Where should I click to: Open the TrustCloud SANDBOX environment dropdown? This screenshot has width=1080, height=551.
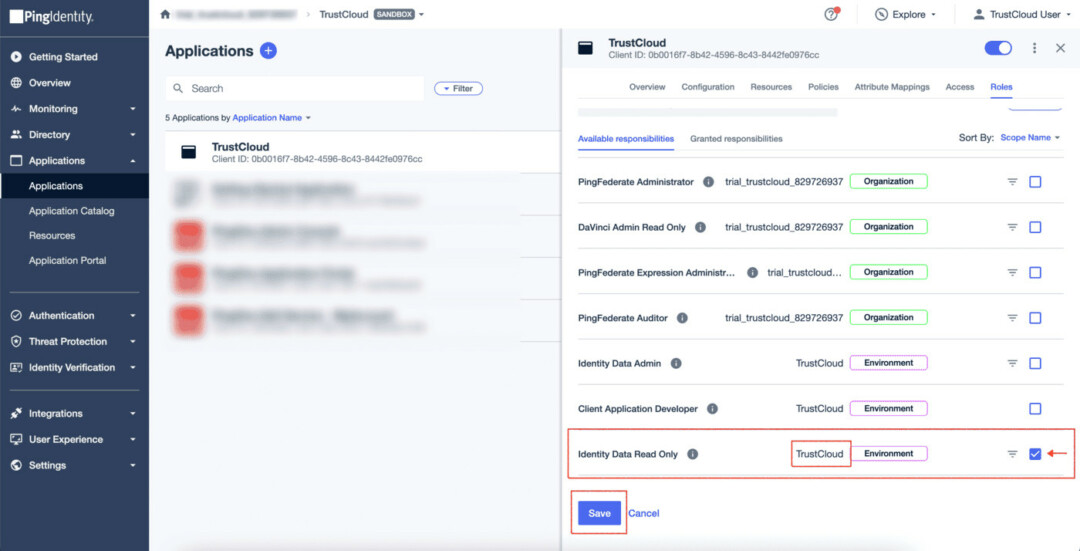[372, 14]
